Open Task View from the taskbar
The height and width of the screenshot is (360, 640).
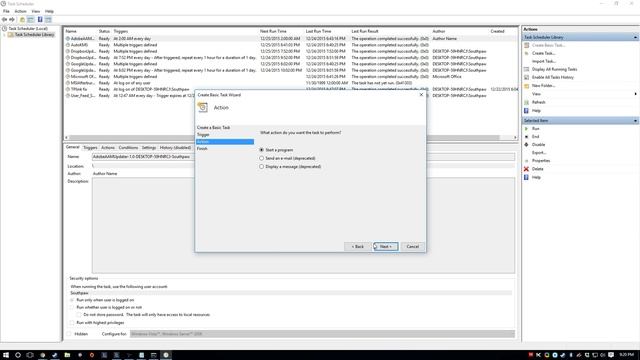30,355
